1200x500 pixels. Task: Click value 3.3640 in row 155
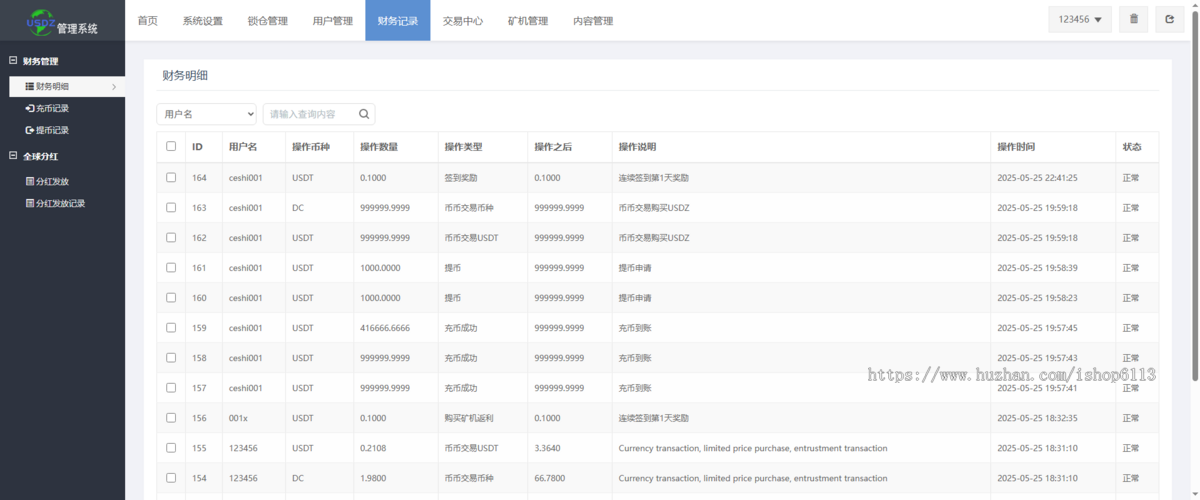pos(547,448)
